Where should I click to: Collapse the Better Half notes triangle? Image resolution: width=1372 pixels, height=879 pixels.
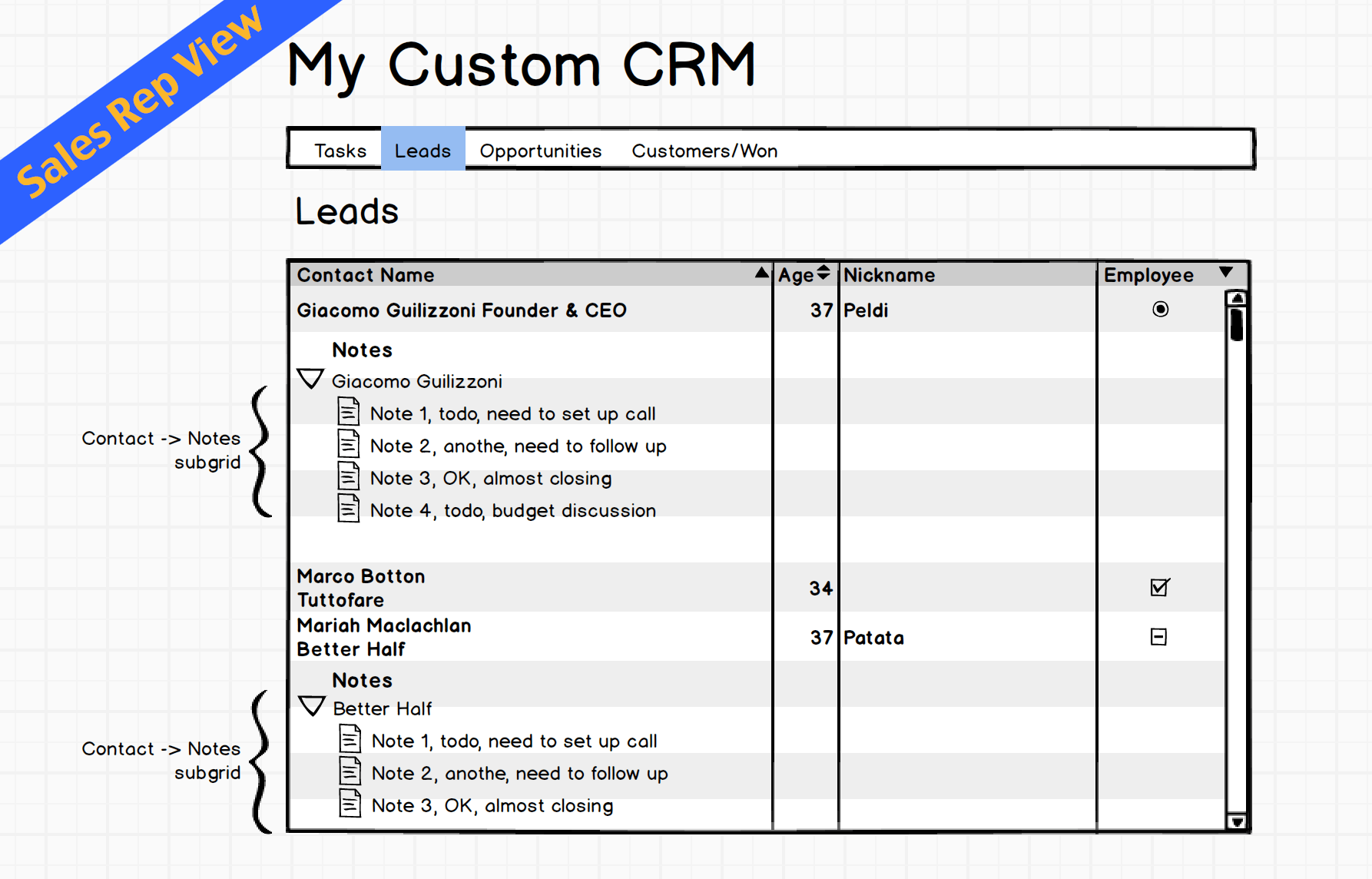click(x=312, y=705)
